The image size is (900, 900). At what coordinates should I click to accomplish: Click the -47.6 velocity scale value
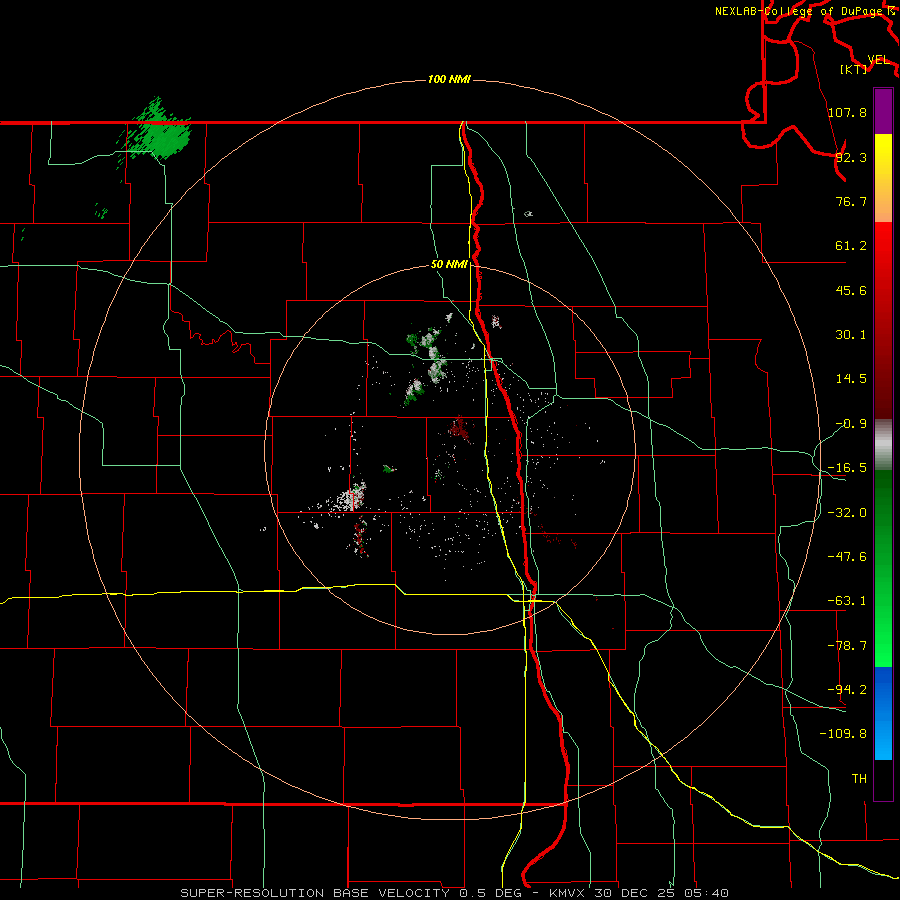click(847, 557)
